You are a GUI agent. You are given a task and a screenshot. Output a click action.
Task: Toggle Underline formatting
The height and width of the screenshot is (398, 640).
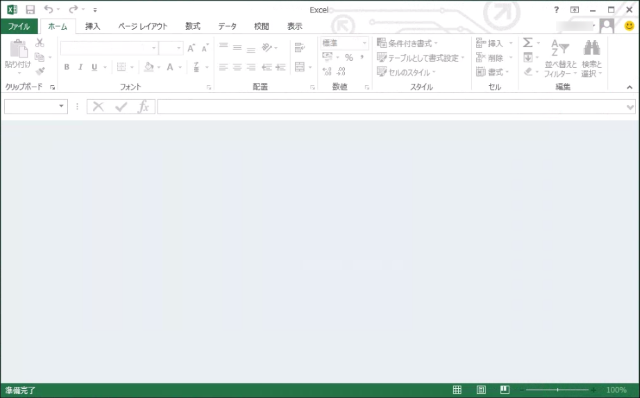(x=94, y=67)
